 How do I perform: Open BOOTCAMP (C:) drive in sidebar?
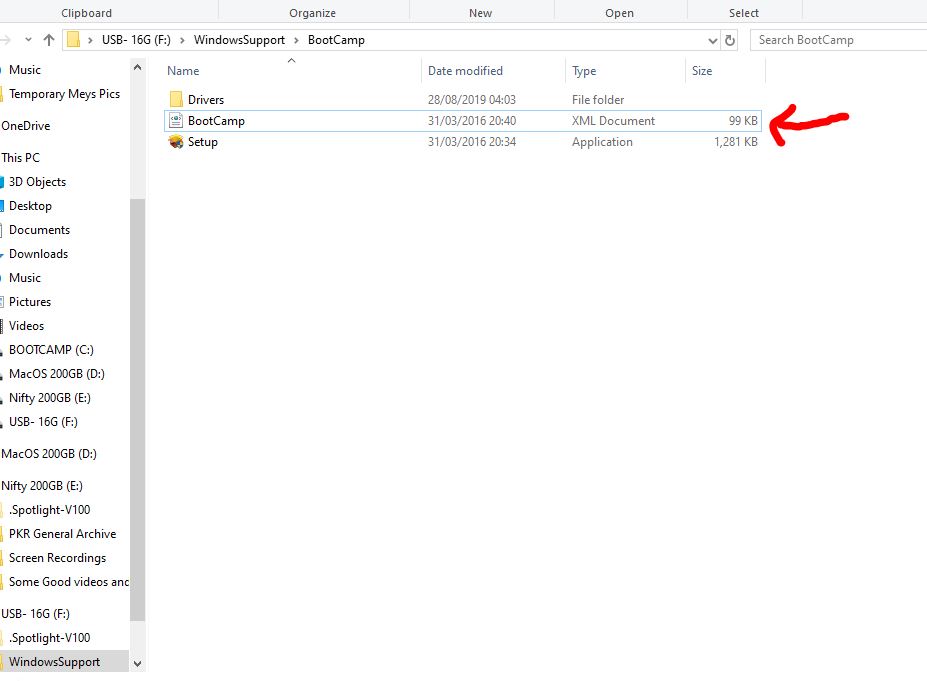pos(51,350)
